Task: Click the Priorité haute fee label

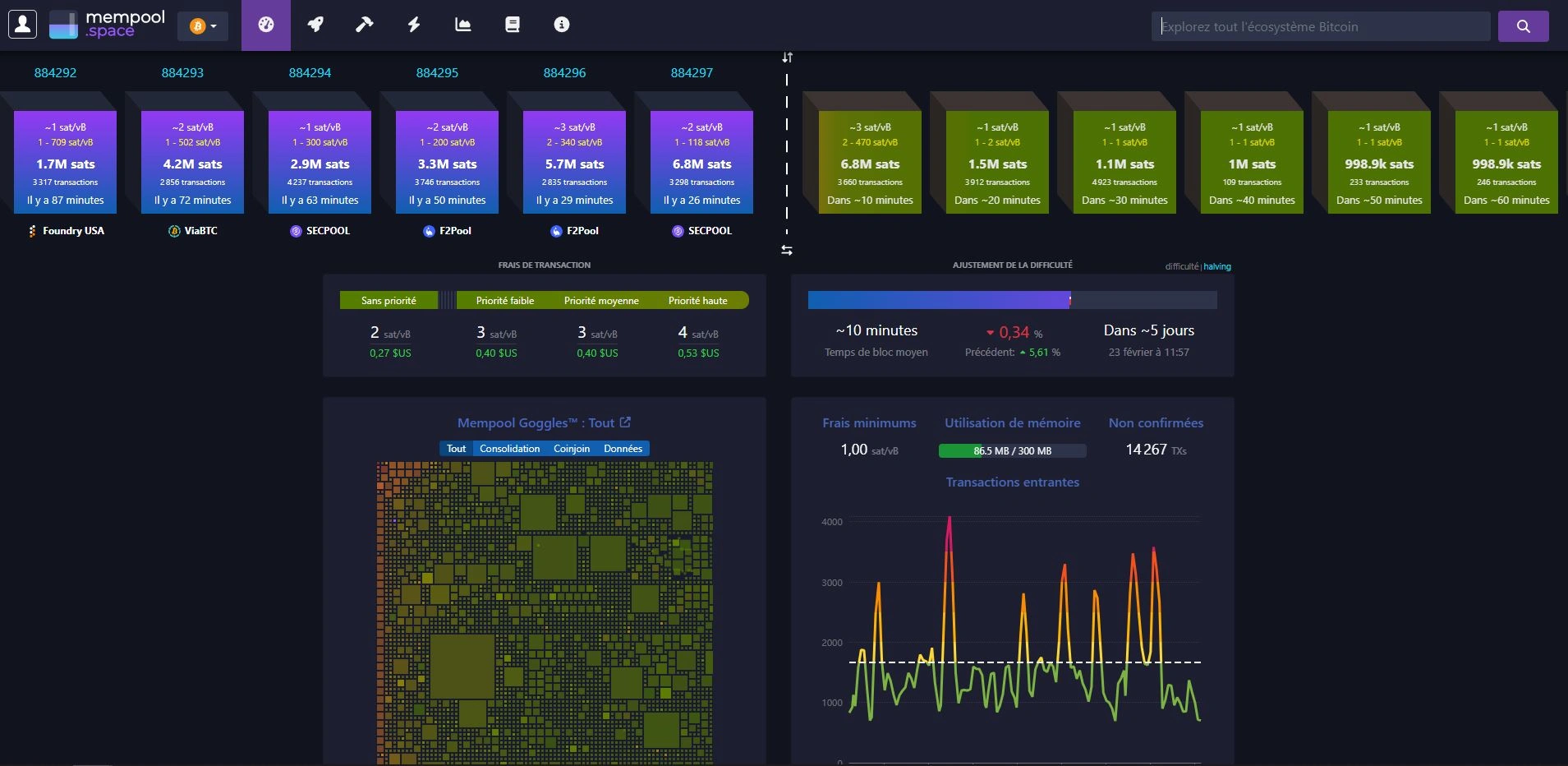Action: pyautogui.click(x=698, y=301)
